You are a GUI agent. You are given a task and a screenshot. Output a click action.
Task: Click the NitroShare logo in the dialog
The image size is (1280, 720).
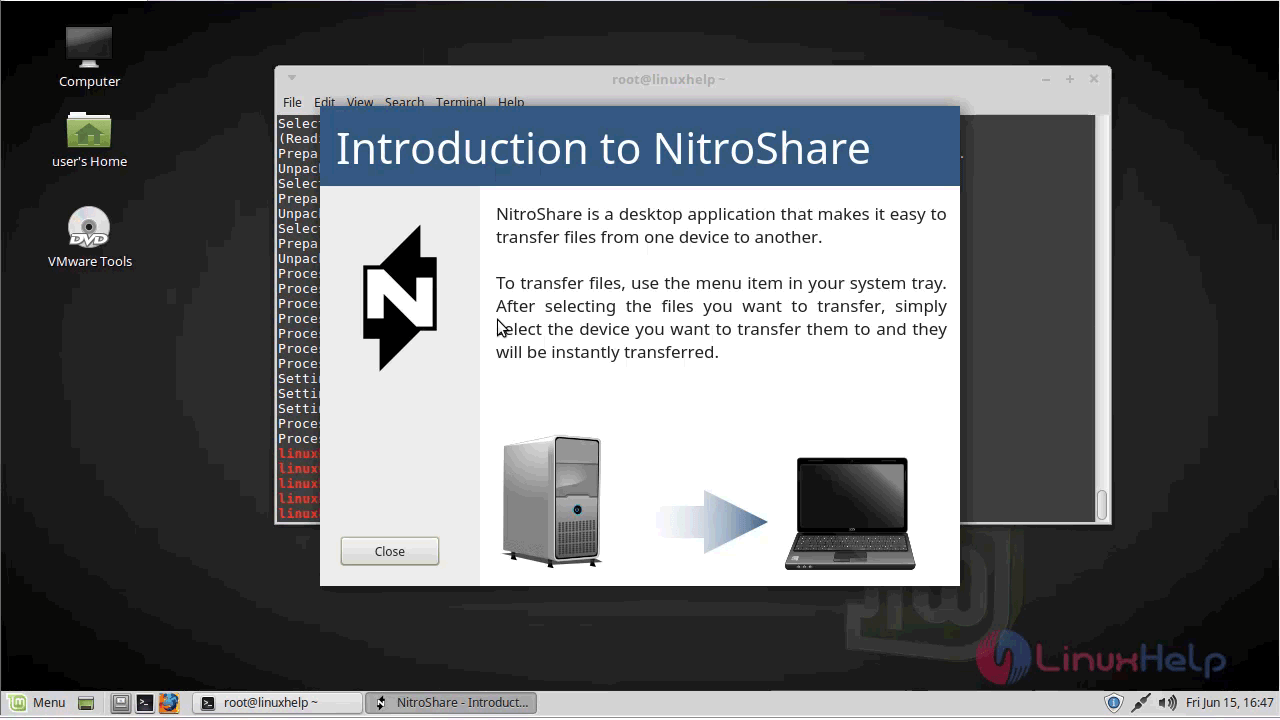(x=400, y=298)
